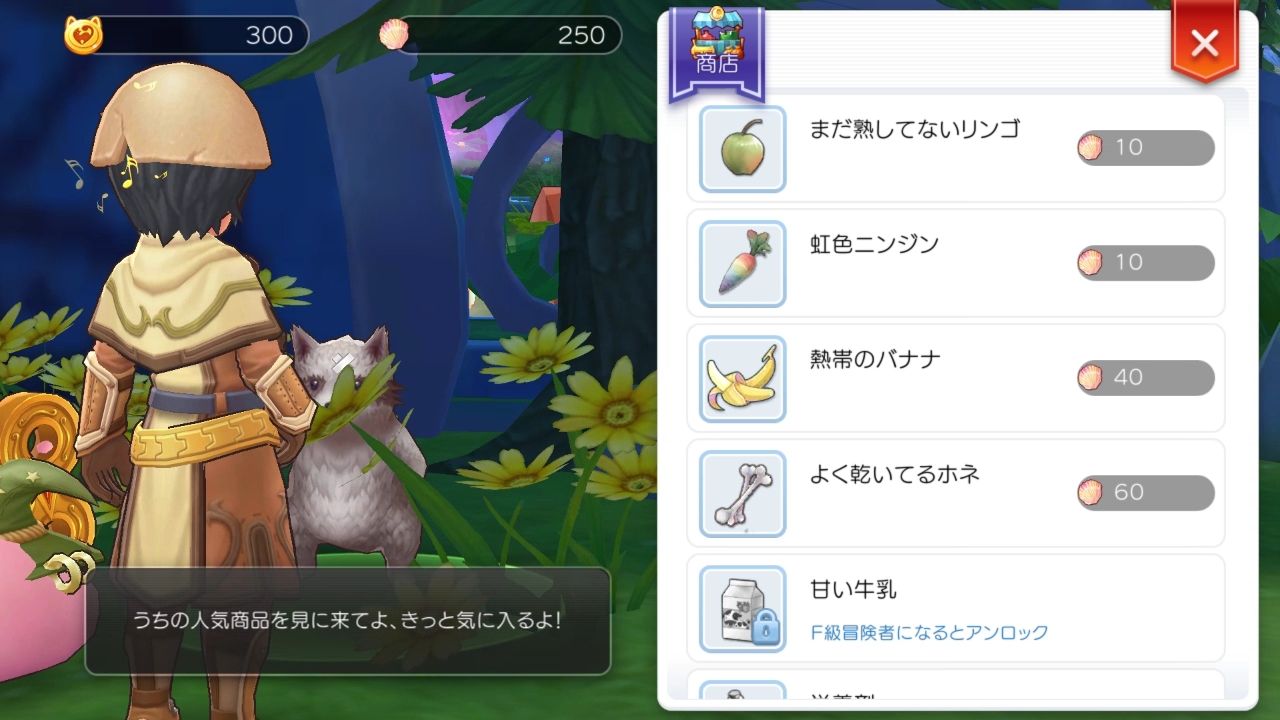Screen dimensions: 1280x720
Task: Purchase よく乾いてるホネ using the 60 price button
Action: tap(1145, 493)
